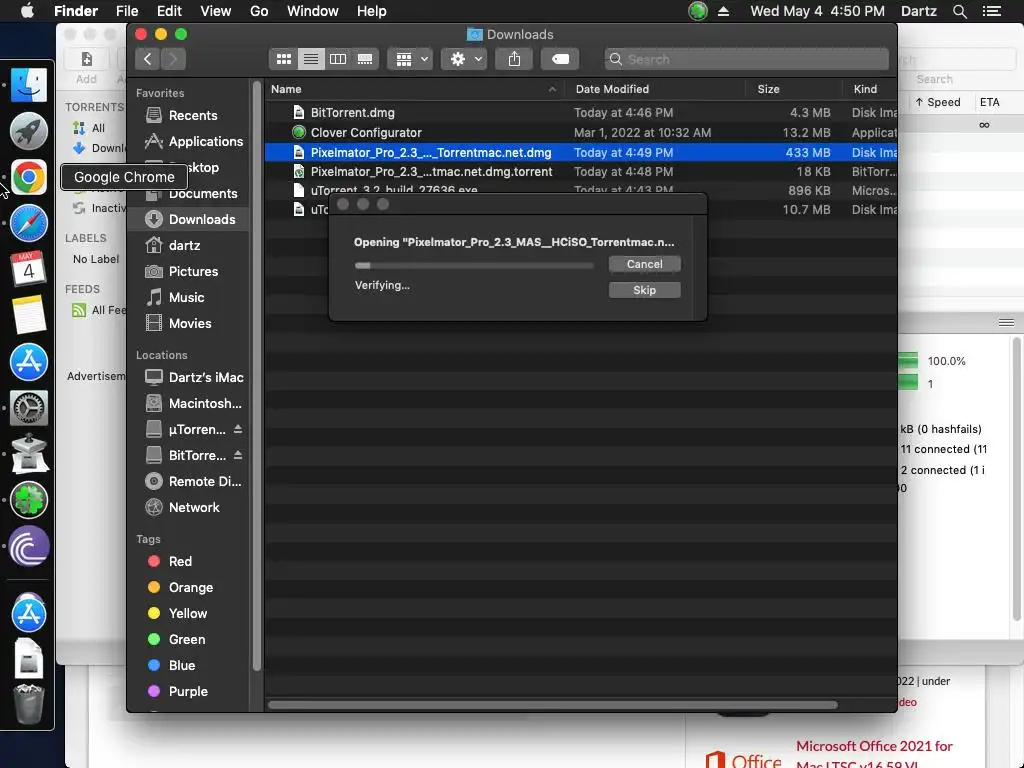Select Pixelmator_Pro torrentmac.net.dmg.torrent file
The image size is (1024, 768).
[581, 172]
